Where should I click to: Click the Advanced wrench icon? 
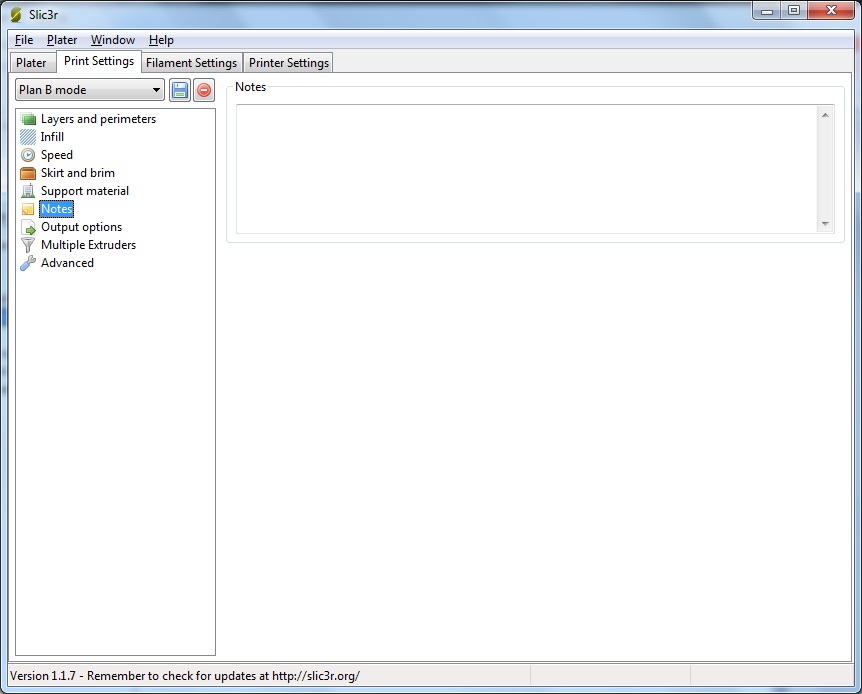[28, 263]
